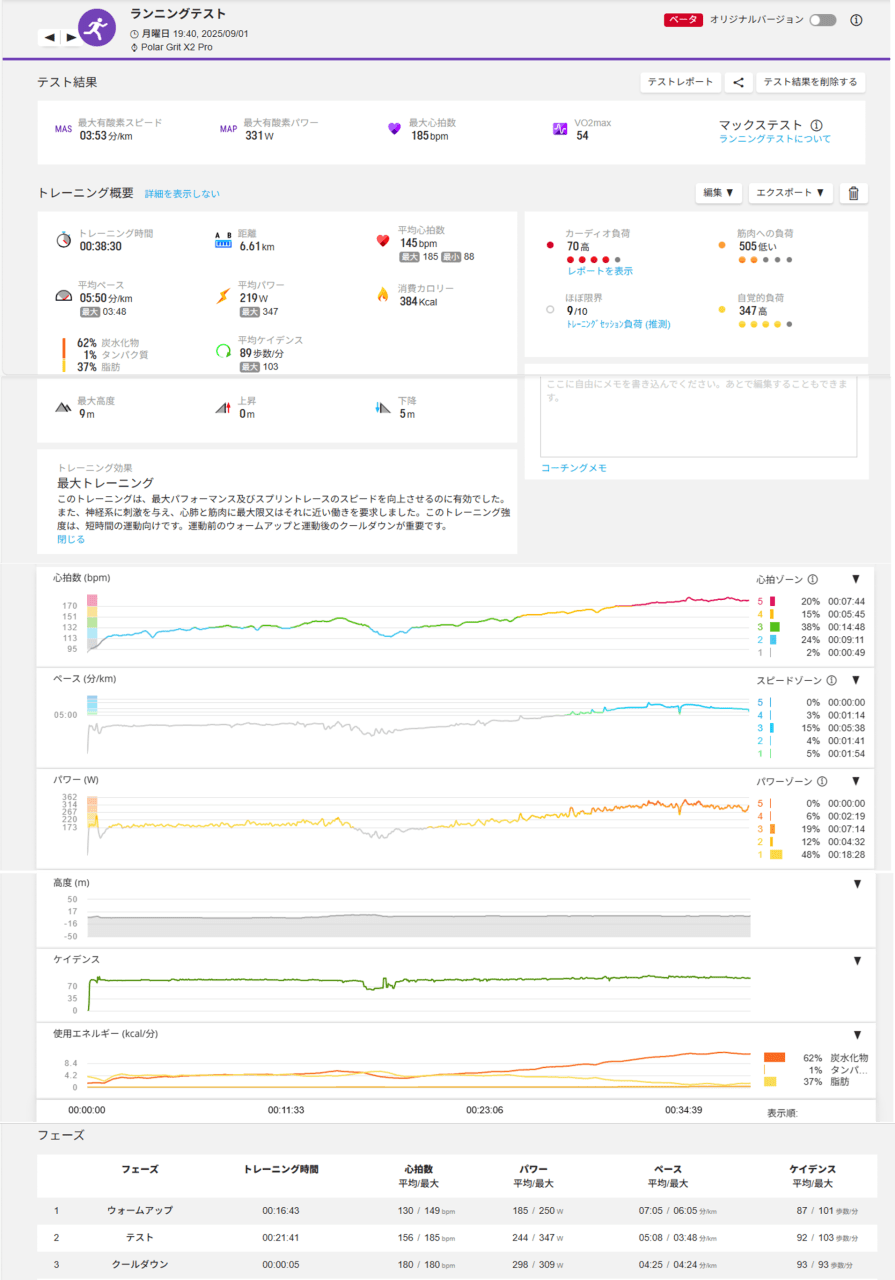This screenshot has height=1280, width=895.
Task: Click the heart rate zone color bar on chart
Action: 91,620
